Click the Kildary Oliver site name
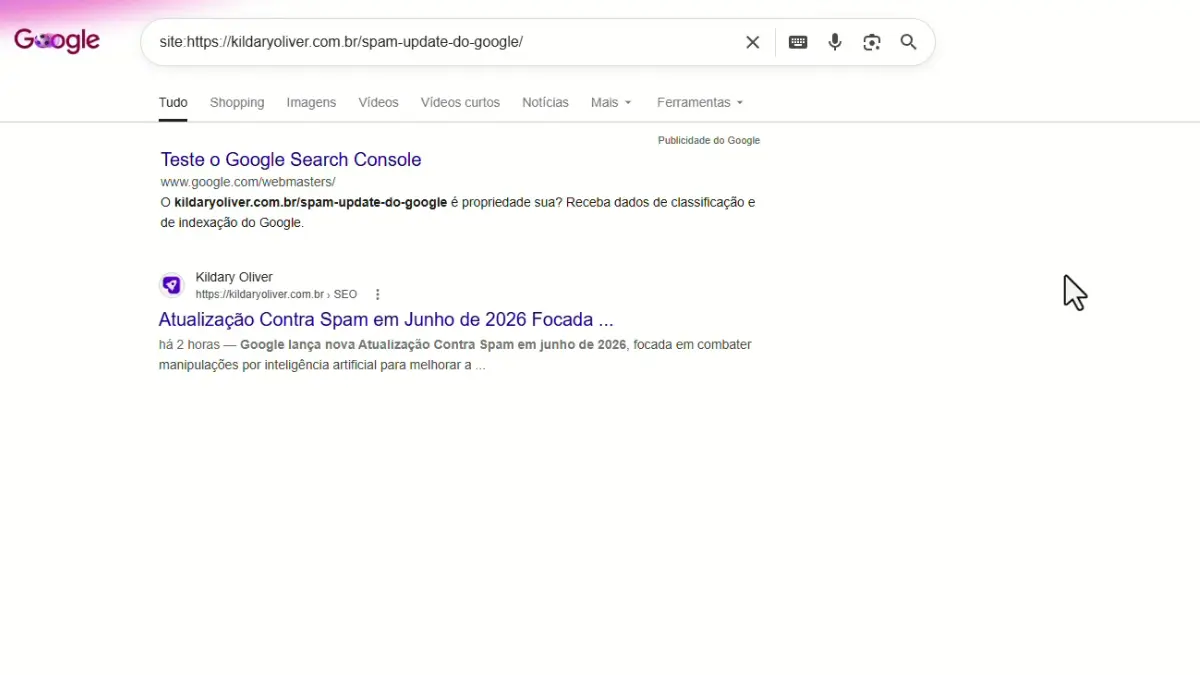1200x675 pixels. pos(234,277)
